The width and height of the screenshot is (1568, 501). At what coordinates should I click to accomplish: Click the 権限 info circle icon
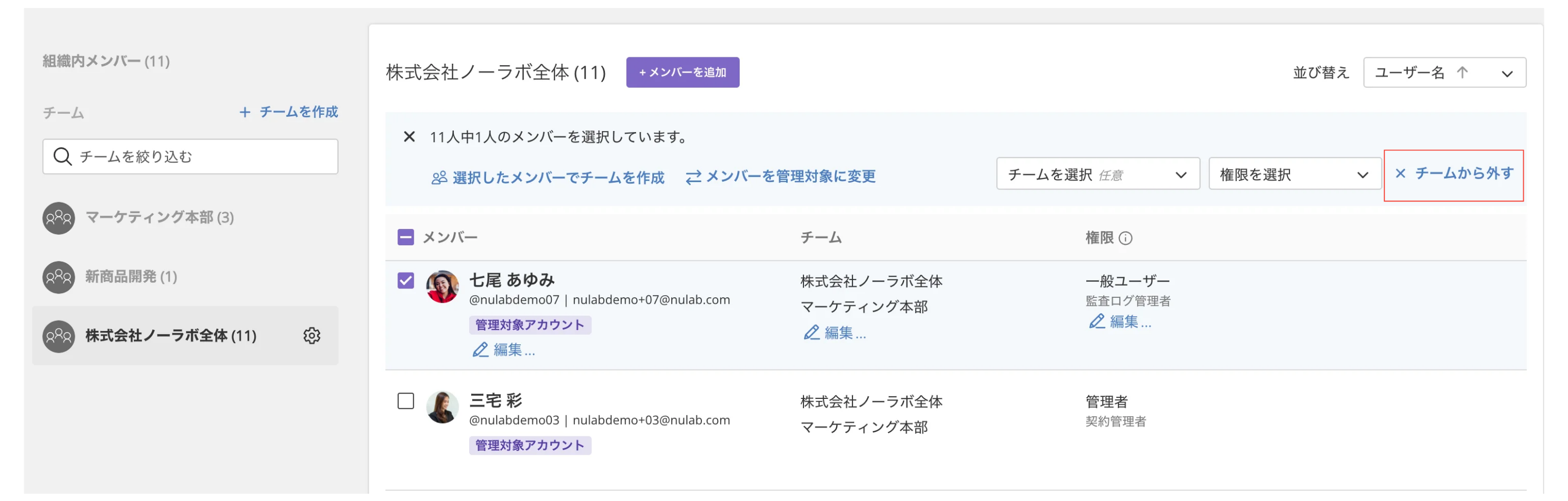[1126, 238]
